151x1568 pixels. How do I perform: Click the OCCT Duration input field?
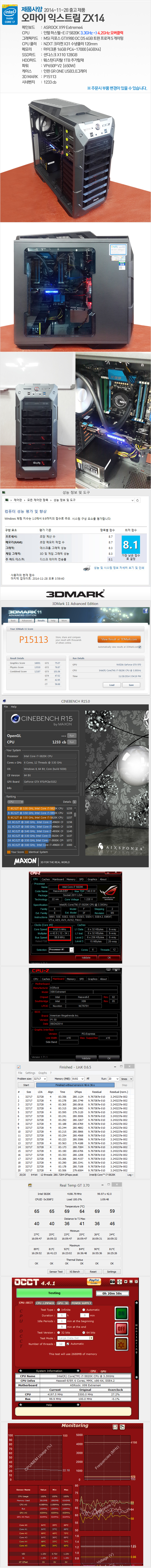coord(62,1315)
